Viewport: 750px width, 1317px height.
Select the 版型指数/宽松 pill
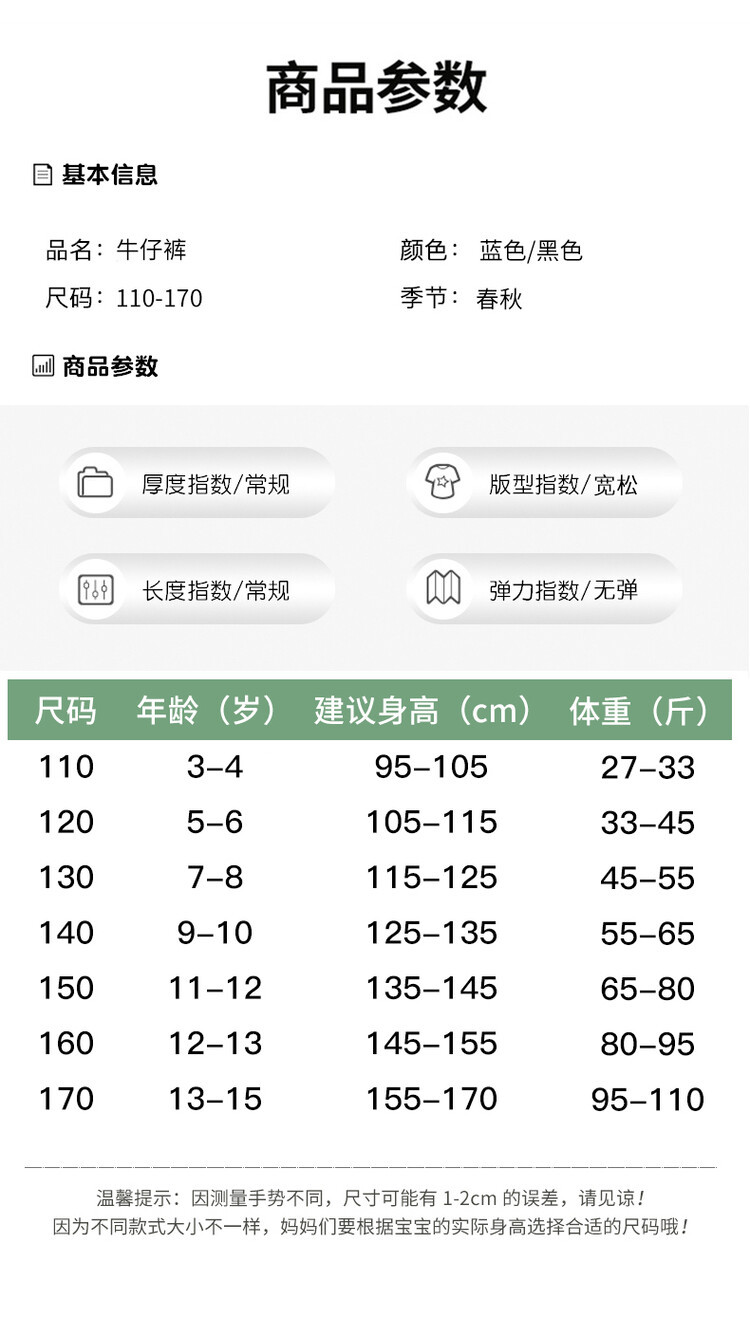(544, 483)
